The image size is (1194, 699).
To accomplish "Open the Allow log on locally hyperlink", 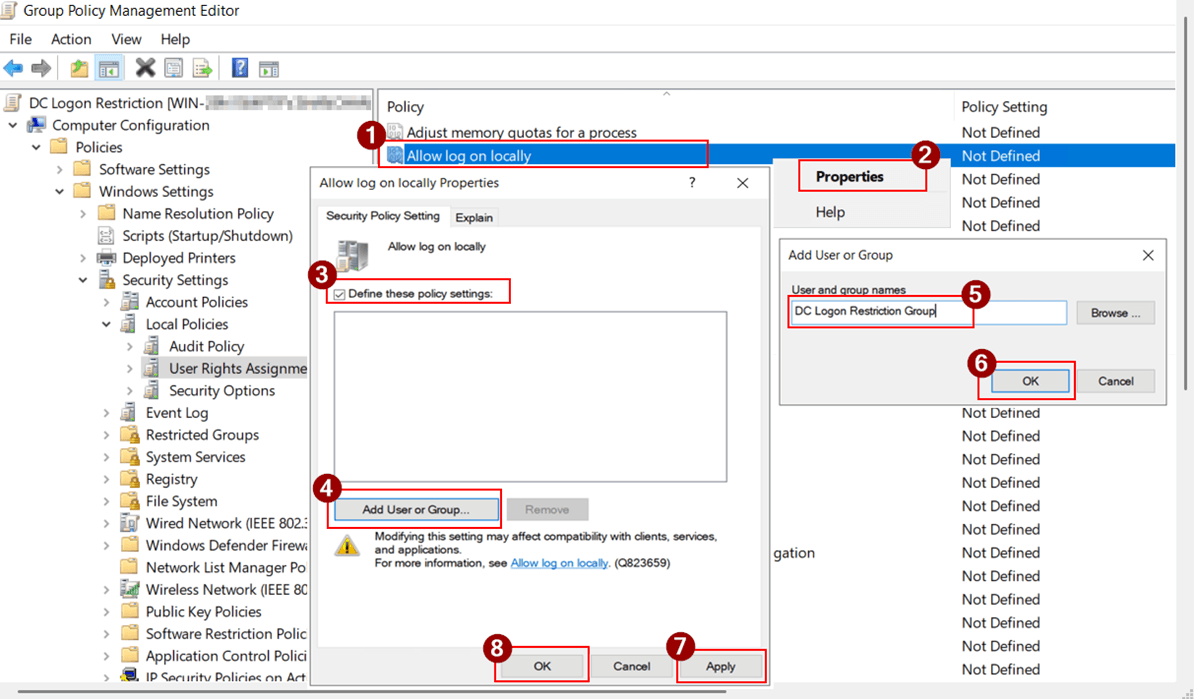I will pyautogui.click(x=559, y=563).
